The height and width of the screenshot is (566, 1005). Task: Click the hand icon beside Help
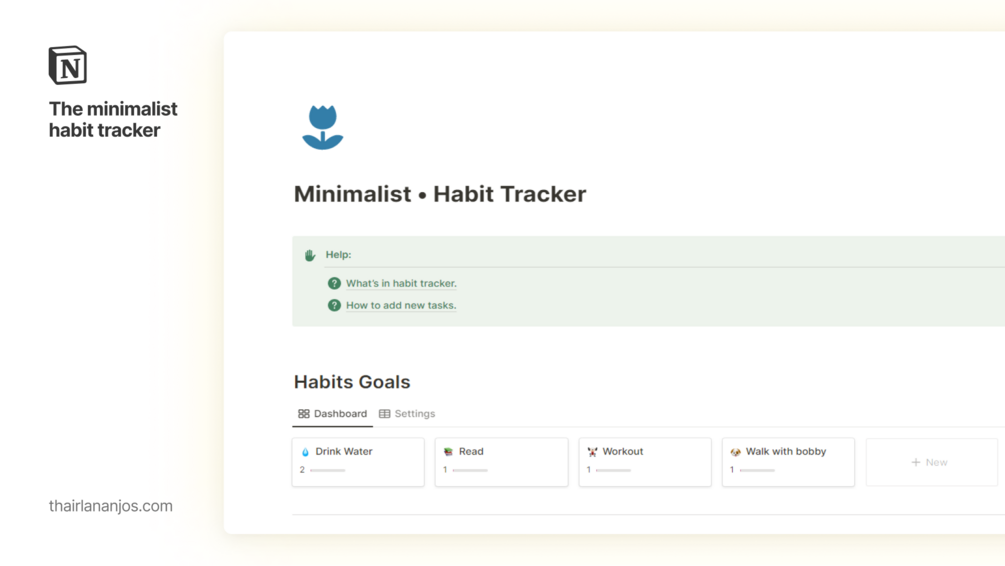[310, 255]
